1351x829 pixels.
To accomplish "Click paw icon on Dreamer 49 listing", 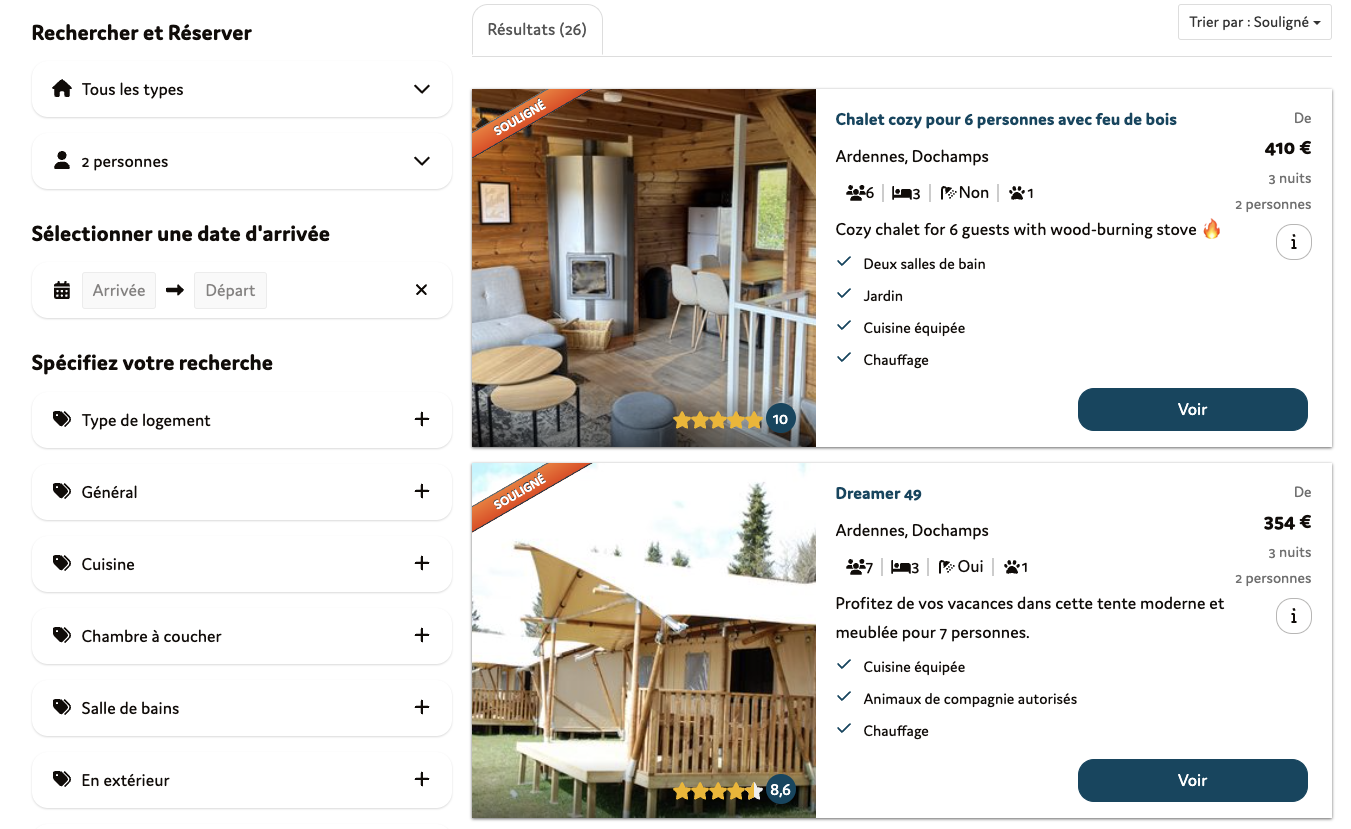I will point(1014,567).
